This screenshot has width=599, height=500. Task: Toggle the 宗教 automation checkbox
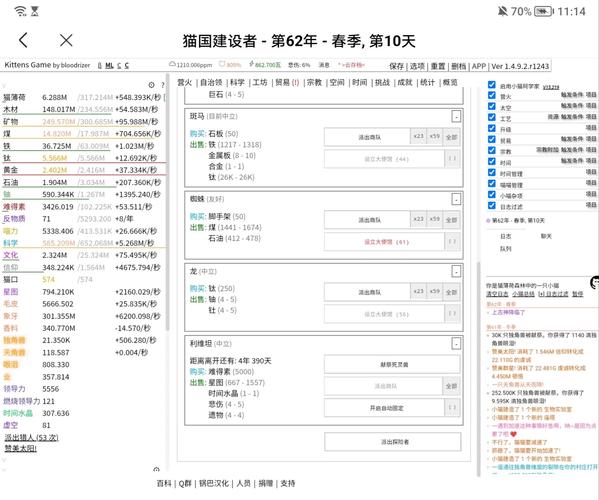point(492,151)
